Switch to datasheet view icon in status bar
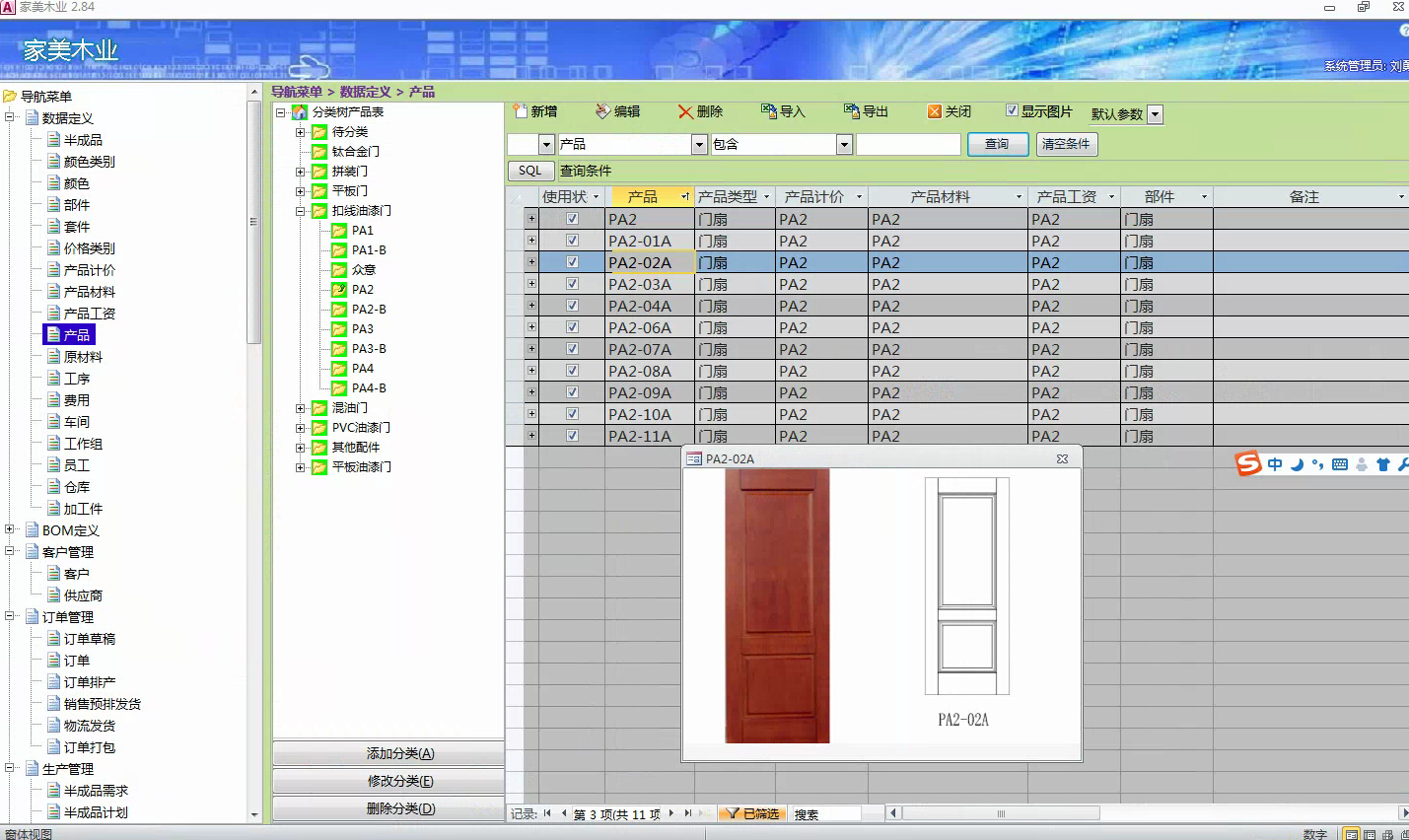Image resolution: width=1409 pixels, height=840 pixels. coord(1370,834)
